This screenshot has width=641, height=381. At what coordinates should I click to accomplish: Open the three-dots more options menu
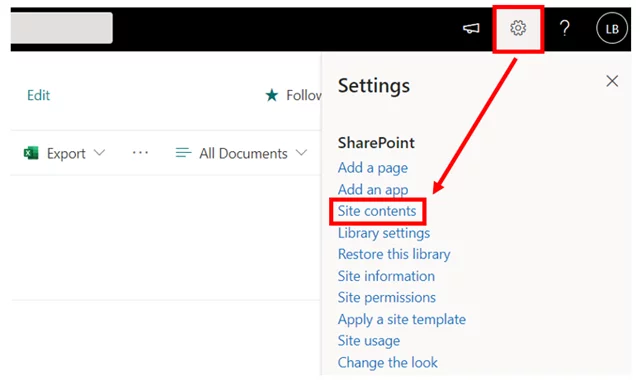(140, 153)
